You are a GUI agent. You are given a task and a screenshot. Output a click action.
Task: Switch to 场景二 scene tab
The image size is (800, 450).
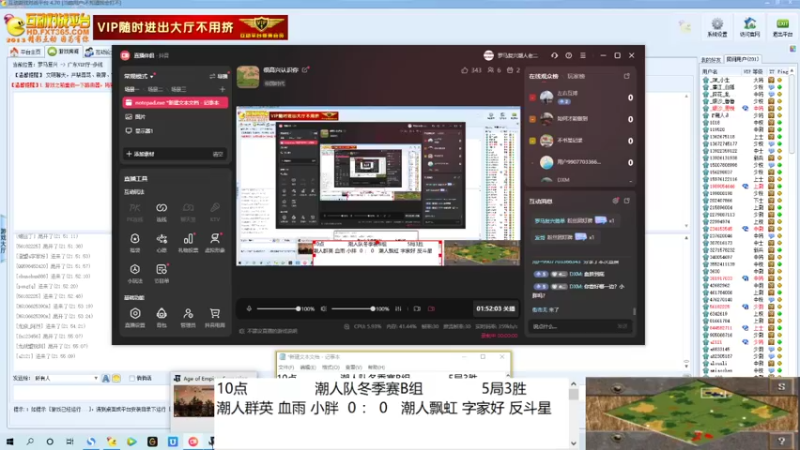point(155,89)
